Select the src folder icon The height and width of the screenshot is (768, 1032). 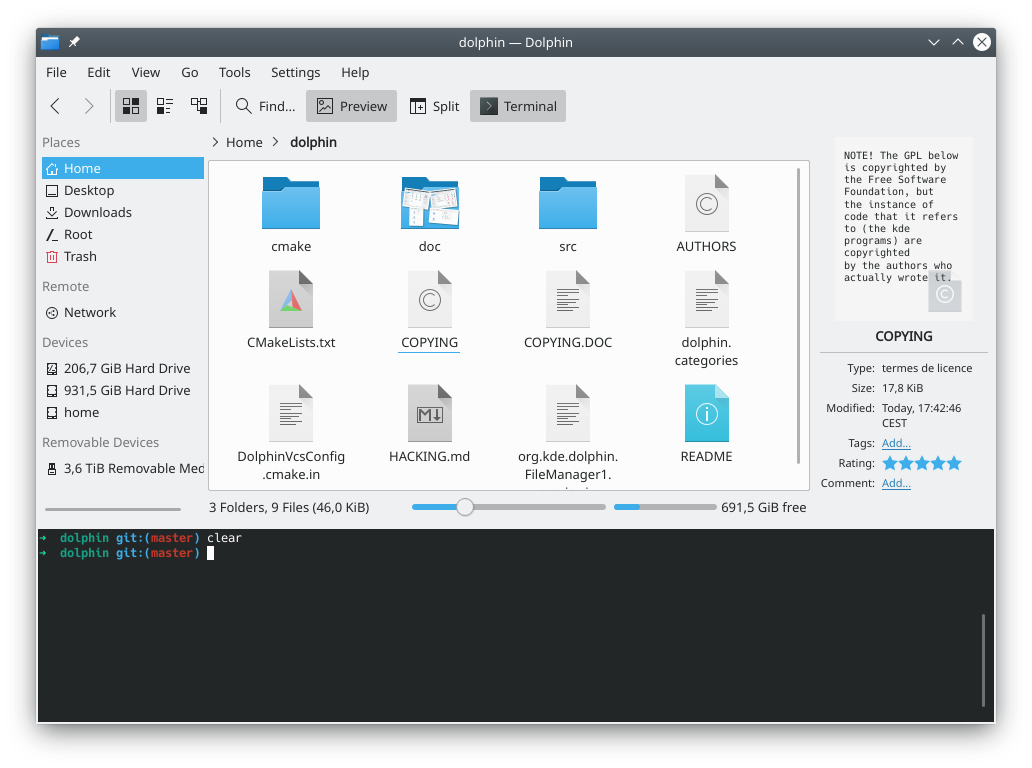click(x=568, y=203)
